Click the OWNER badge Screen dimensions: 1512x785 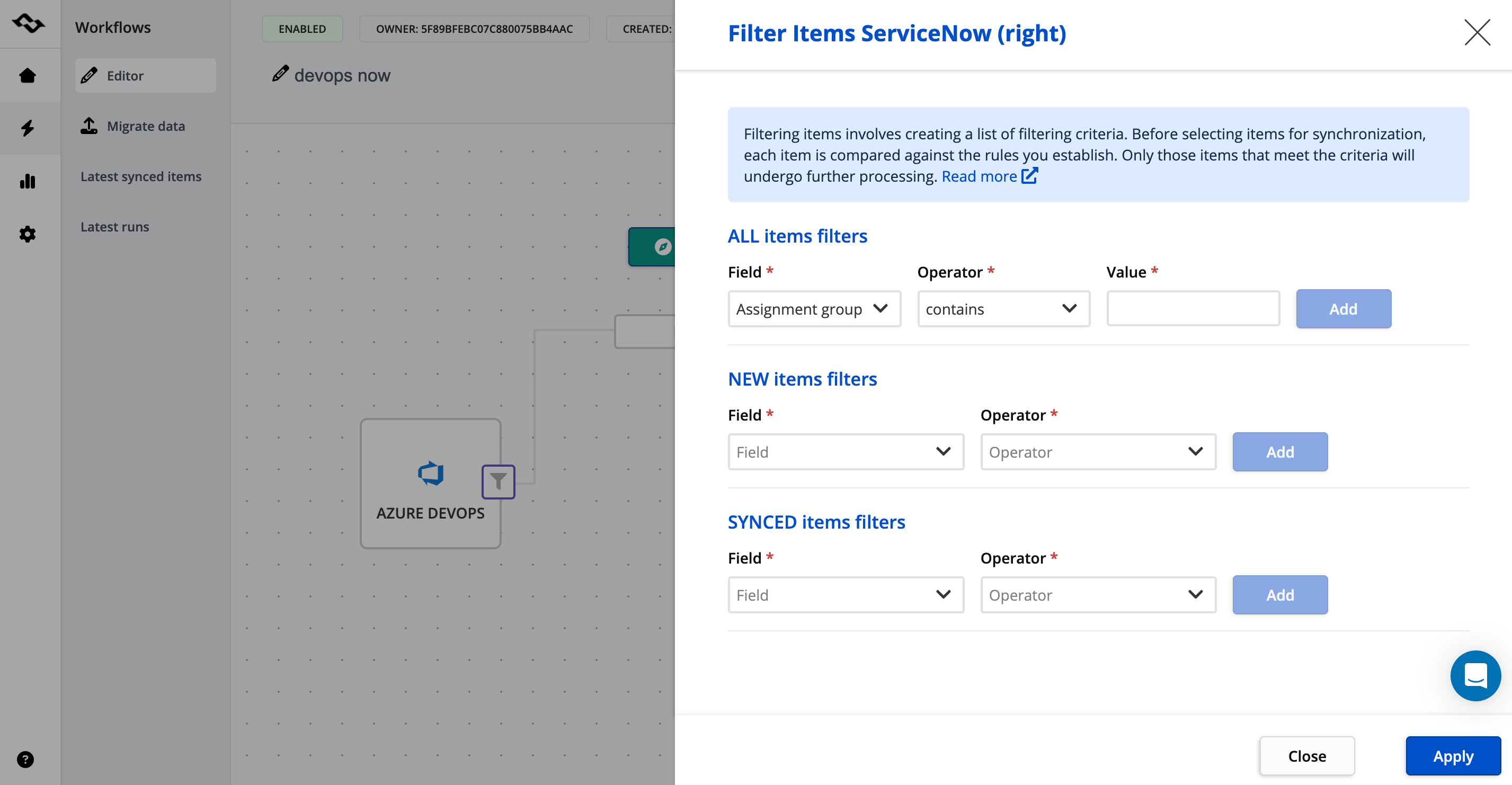474,29
